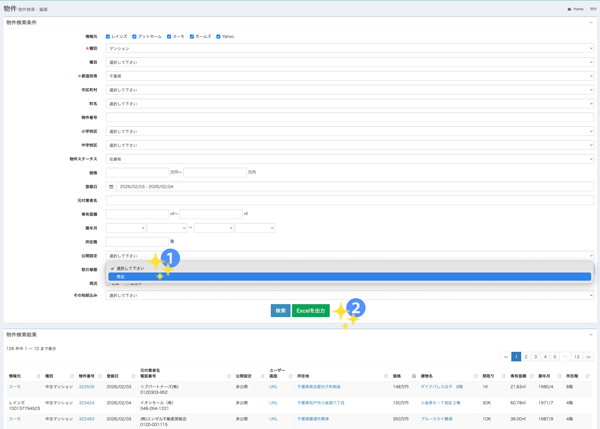Viewport: 600px width, 429px height.
Task: Click the Home icon in the breadcrumb
Action: 569,9
